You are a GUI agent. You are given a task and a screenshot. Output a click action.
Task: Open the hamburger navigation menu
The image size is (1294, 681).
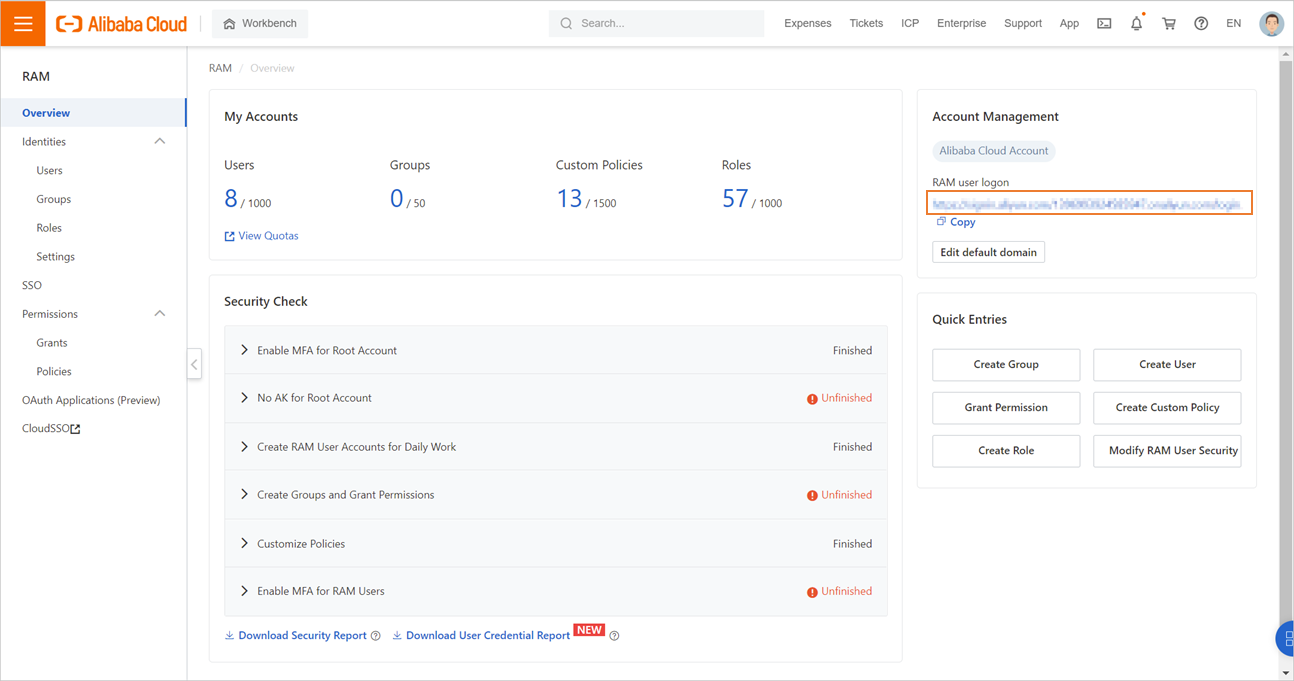tap(23, 23)
